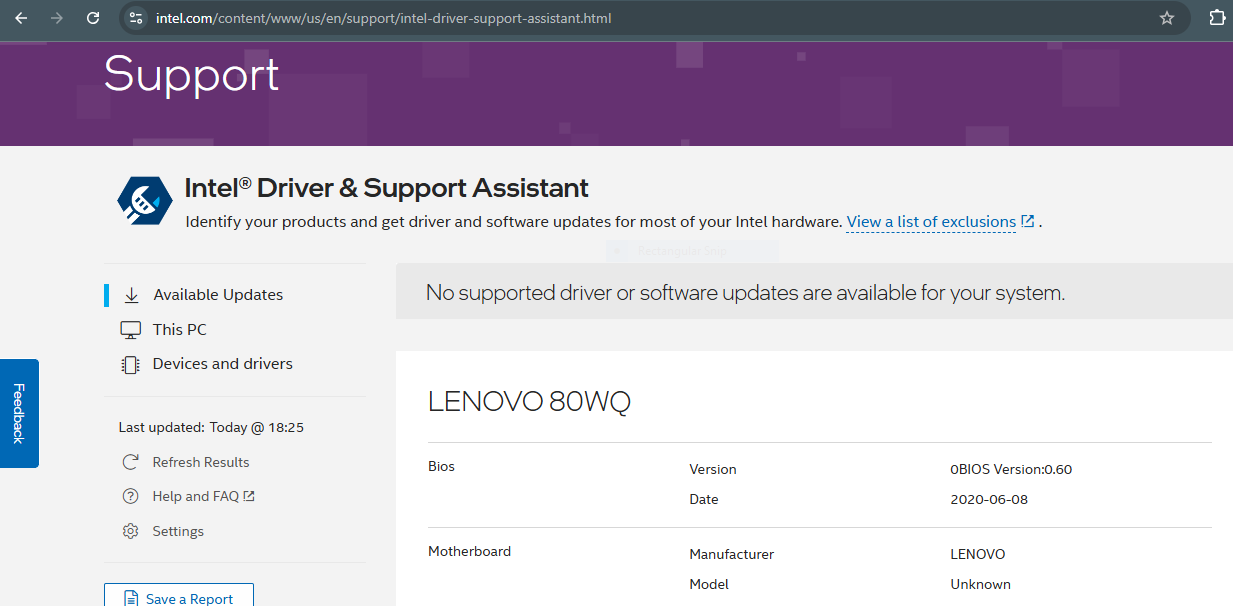Click the Intel Driver & Support Assistant title
This screenshot has width=1233, height=606.
[387, 187]
